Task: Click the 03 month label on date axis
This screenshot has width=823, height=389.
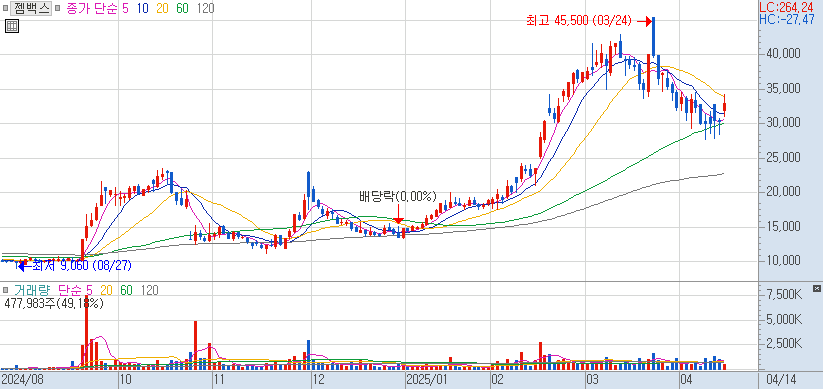Action: coord(593,380)
